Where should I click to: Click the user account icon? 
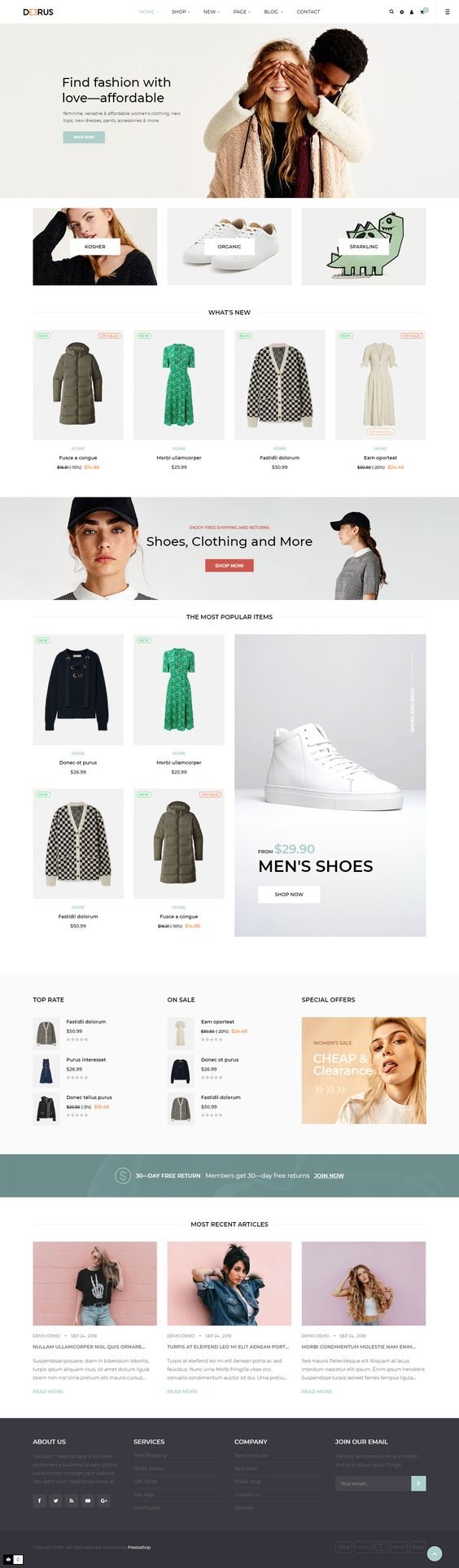point(412,12)
